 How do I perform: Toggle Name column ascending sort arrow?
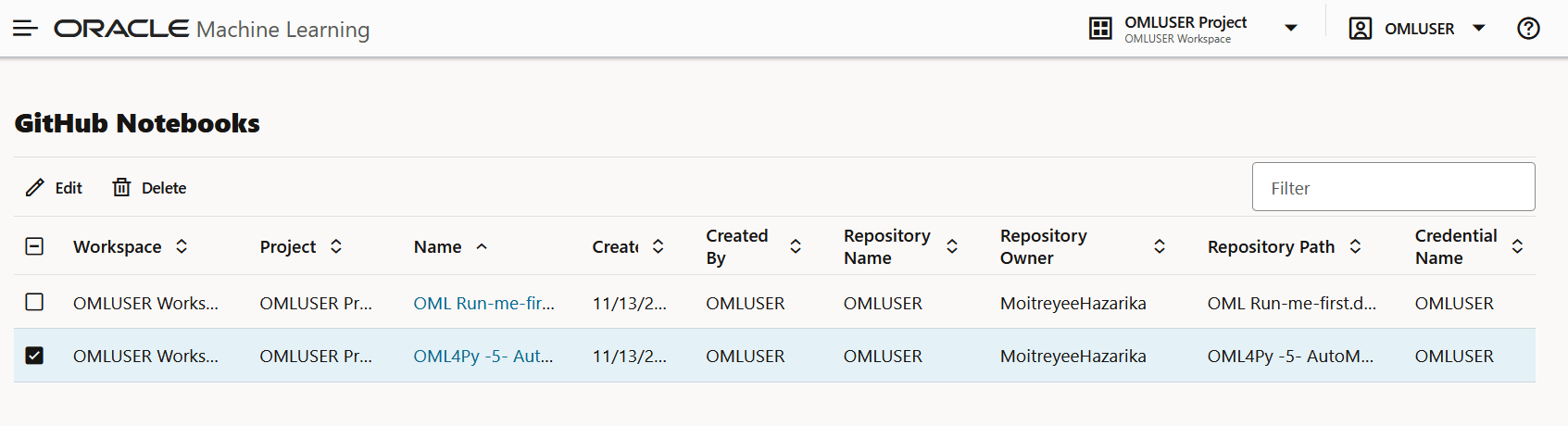(482, 246)
